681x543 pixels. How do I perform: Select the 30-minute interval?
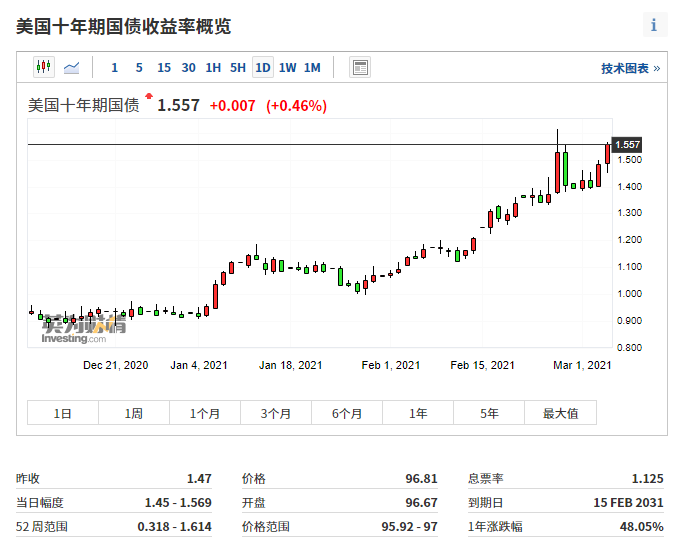coord(188,68)
